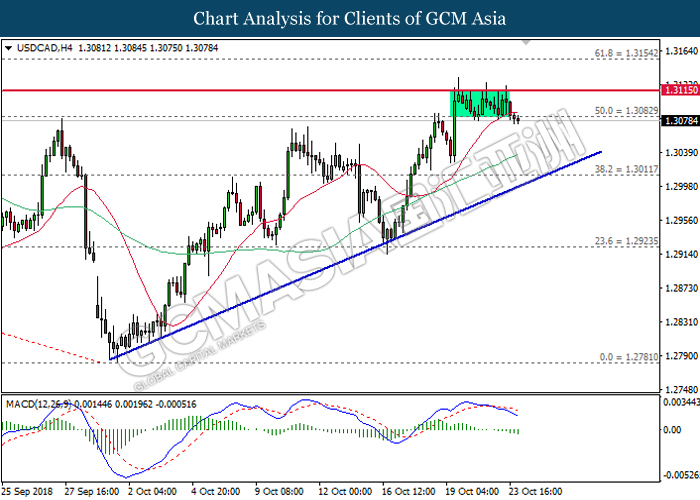
Task: Click the triangle arrow beside USDCAD,H4
Action: tap(9, 48)
